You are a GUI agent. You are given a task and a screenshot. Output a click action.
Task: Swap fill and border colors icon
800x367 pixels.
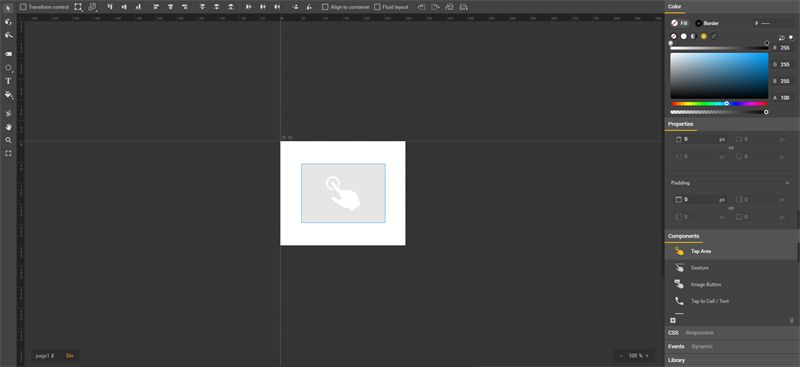782,37
